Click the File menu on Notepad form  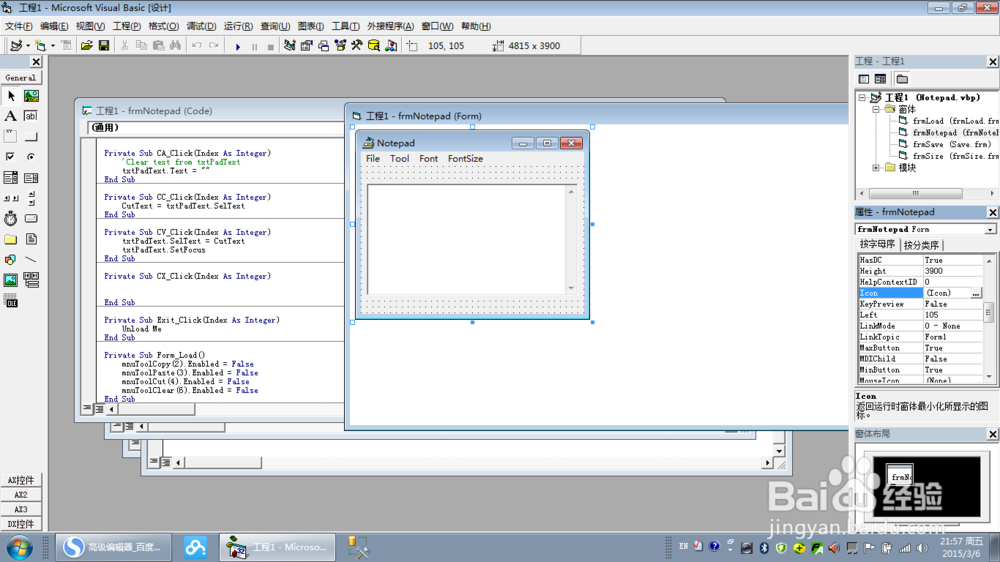373,159
